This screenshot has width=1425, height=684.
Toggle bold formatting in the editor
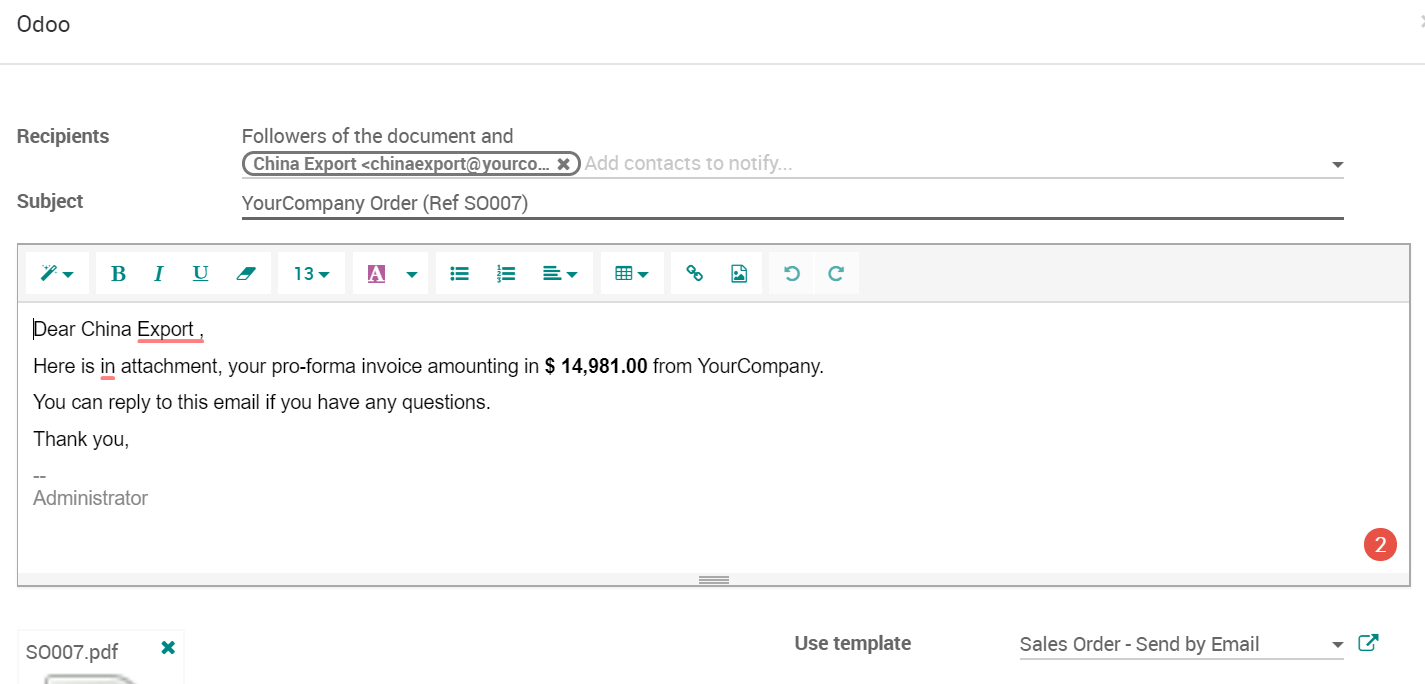pos(118,274)
